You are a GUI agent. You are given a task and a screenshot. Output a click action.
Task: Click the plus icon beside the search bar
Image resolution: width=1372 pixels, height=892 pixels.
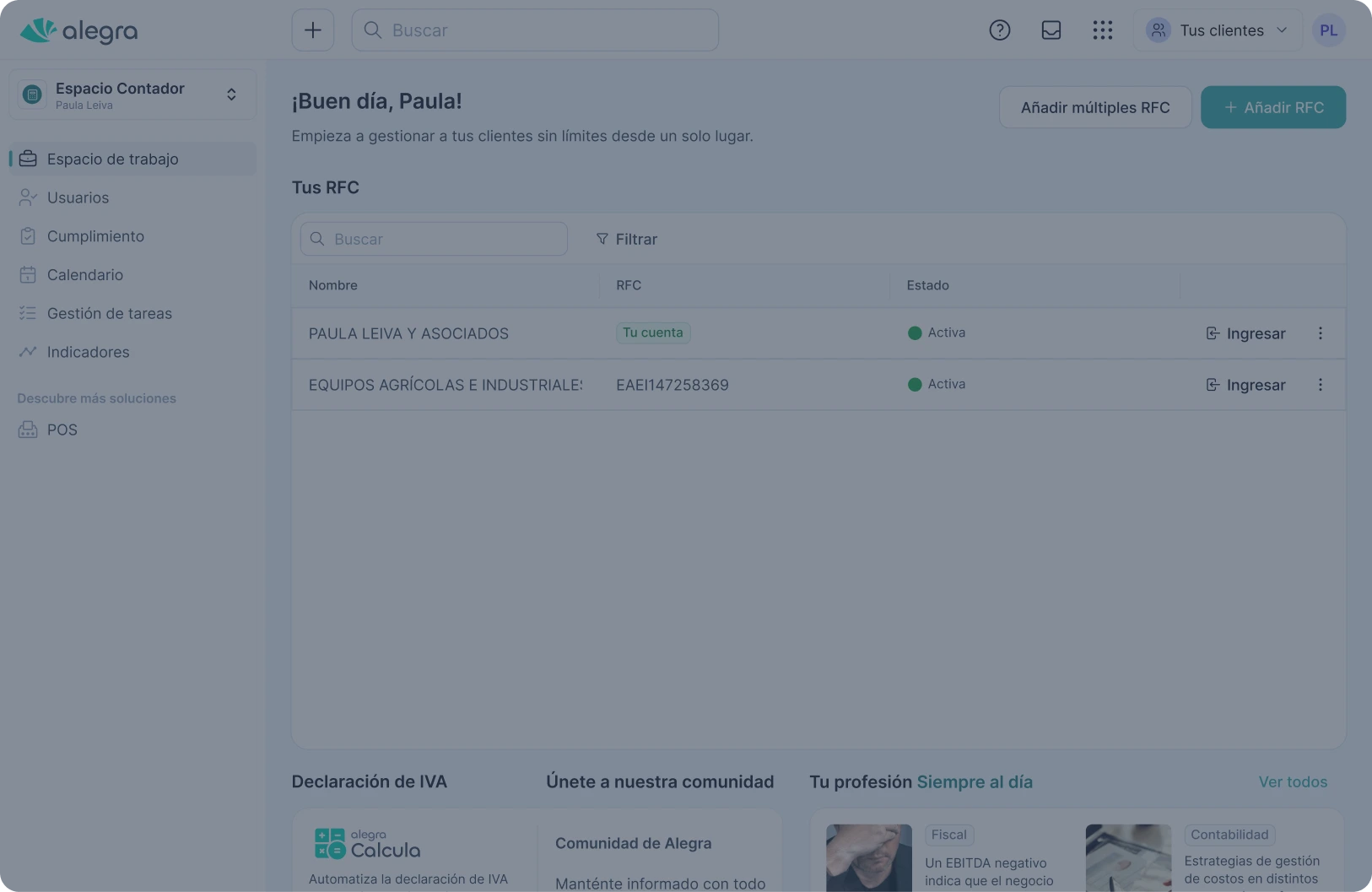(x=312, y=30)
